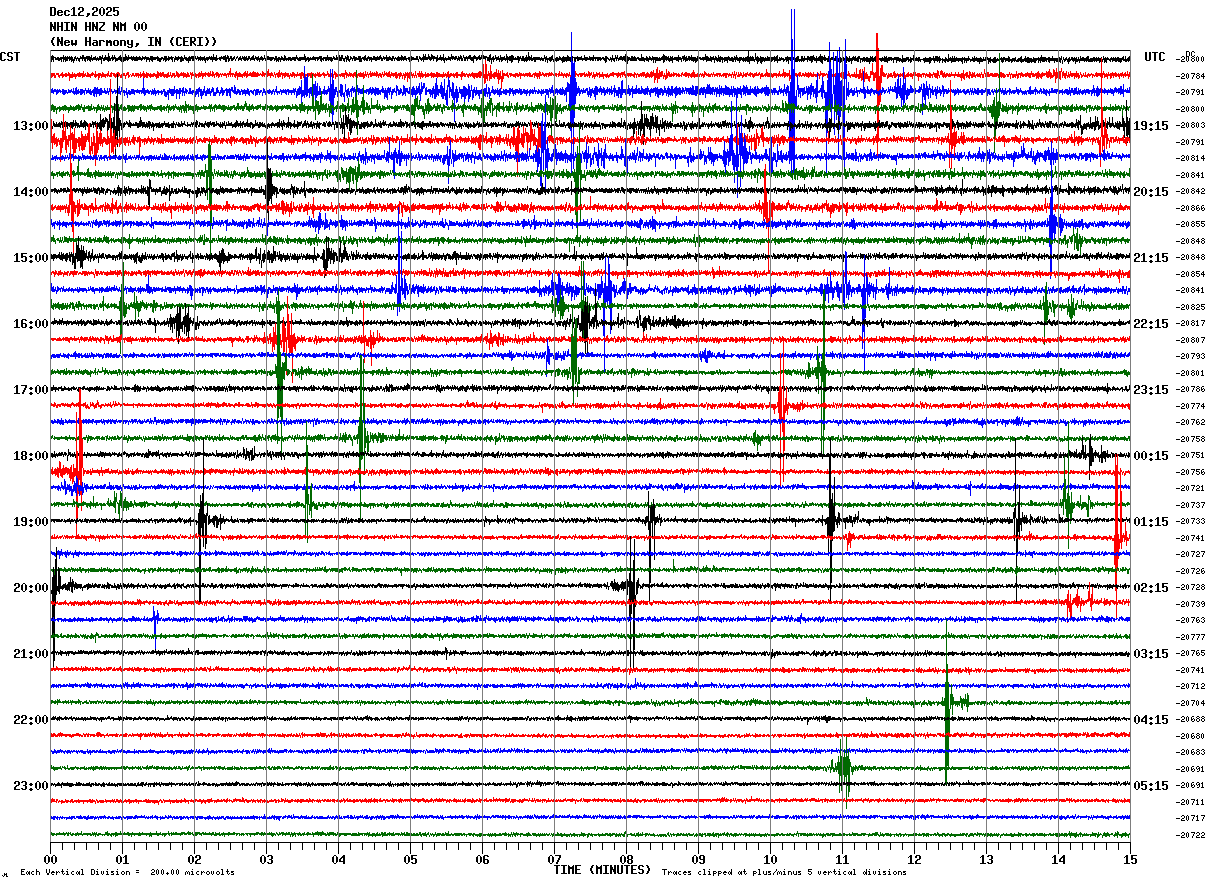Click minute tick label 06 on bottom axis
The width and height of the screenshot is (1210, 886).
point(482,859)
